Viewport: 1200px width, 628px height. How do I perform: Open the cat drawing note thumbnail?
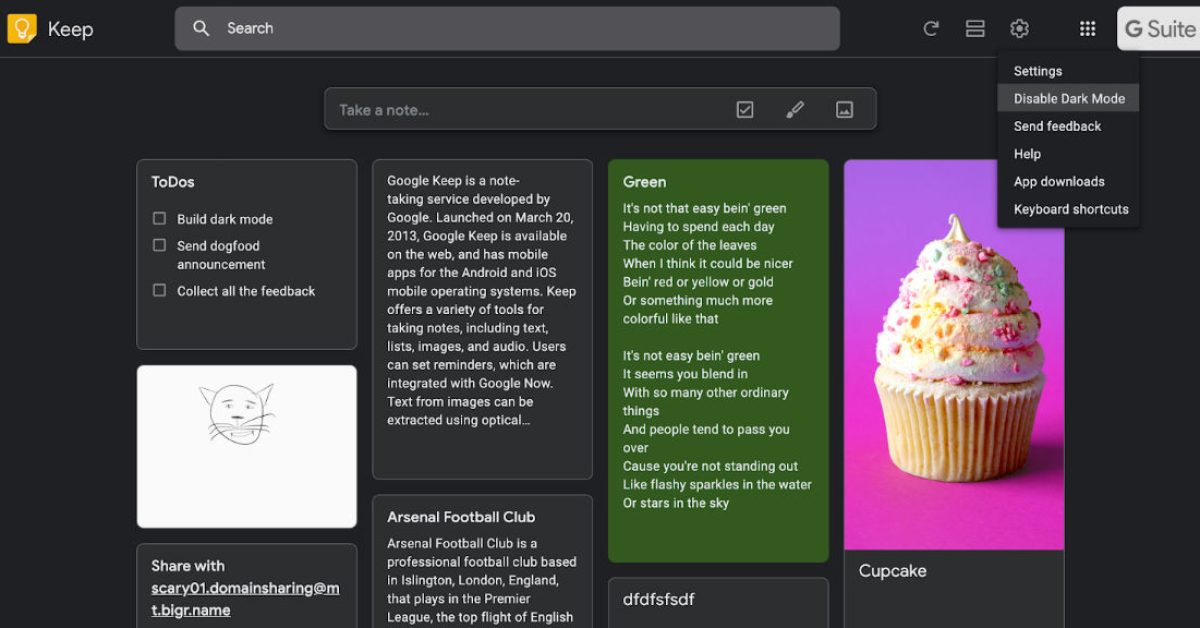click(x=246, y=446)
